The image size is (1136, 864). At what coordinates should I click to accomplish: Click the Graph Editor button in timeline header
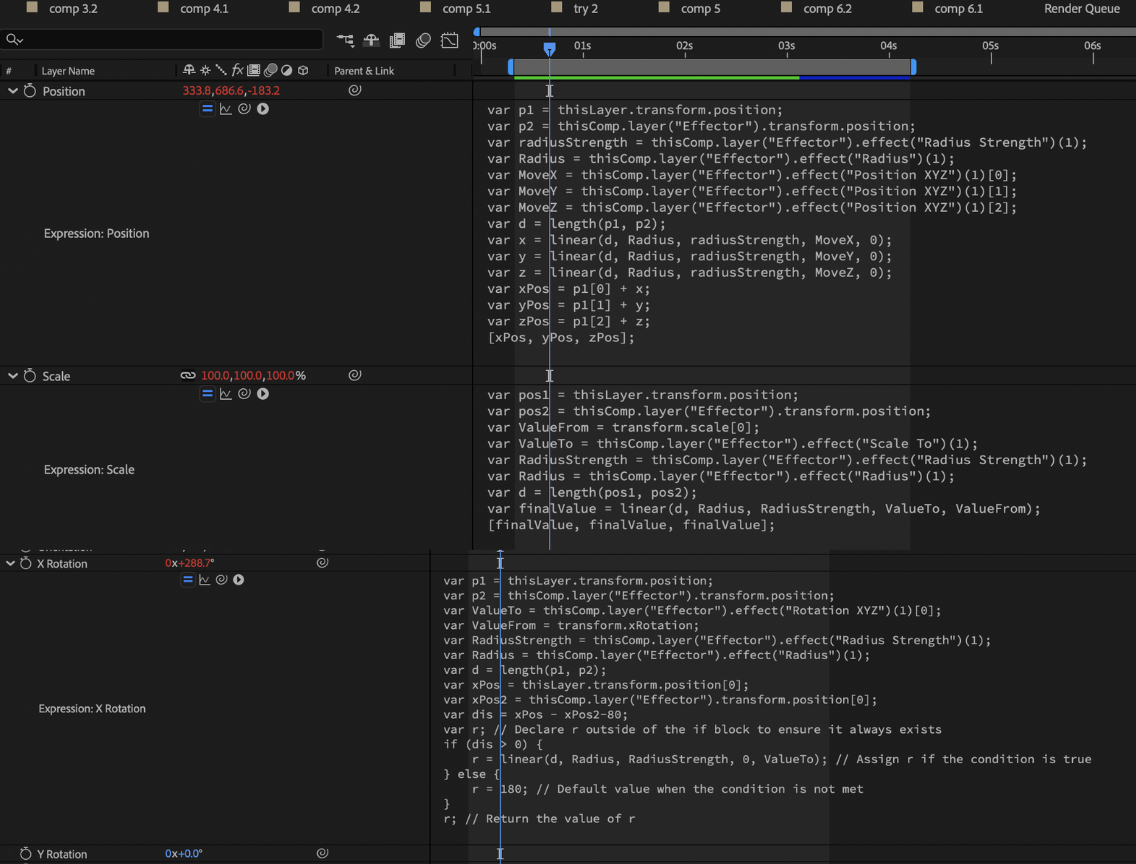[x=450, y=40]
